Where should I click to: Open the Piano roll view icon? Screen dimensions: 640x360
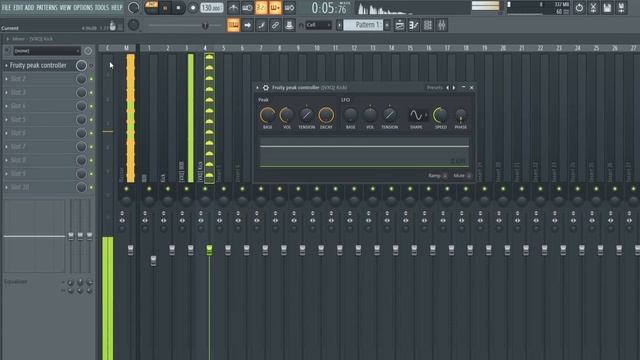tap(413, 25)
